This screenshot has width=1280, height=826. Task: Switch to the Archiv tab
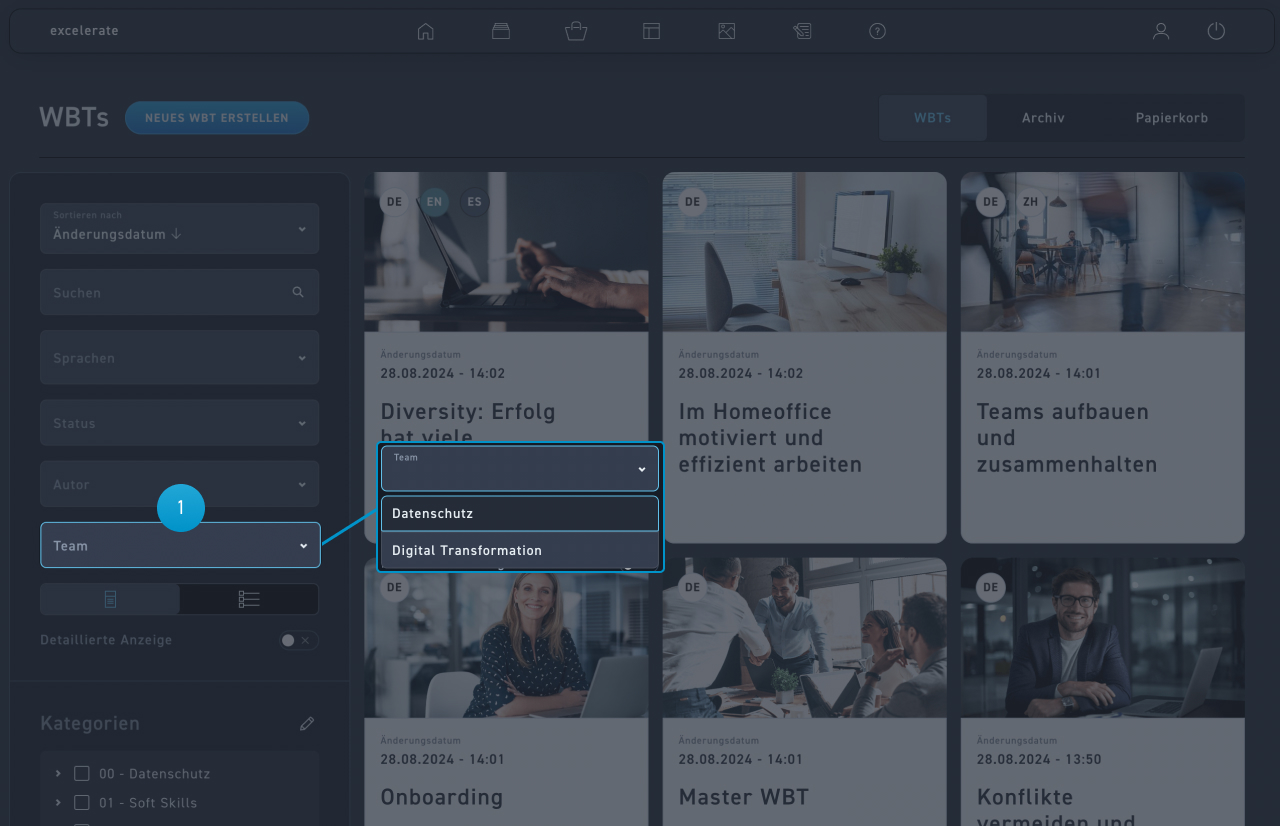pos(1043,118)
